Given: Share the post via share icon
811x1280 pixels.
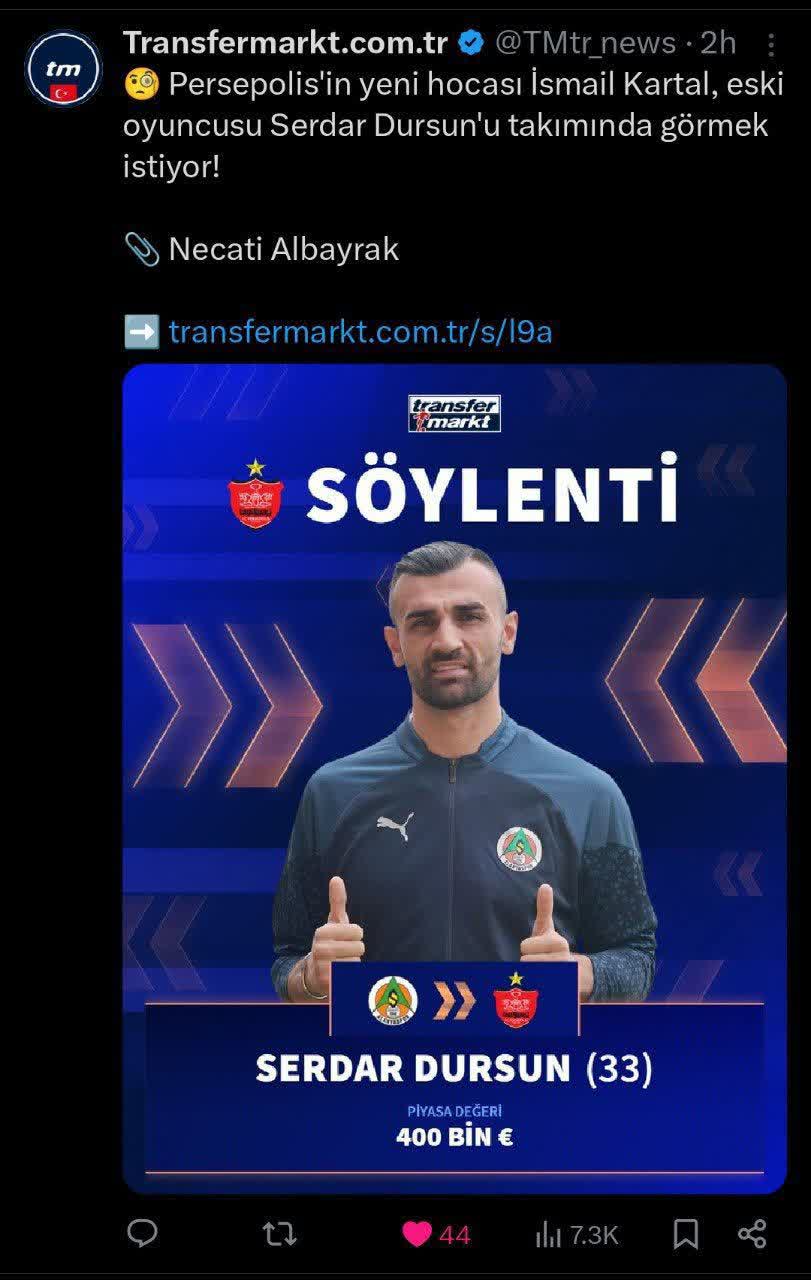Looking at the screenshot, I should pyautogui.click(x=752, y=1234).
